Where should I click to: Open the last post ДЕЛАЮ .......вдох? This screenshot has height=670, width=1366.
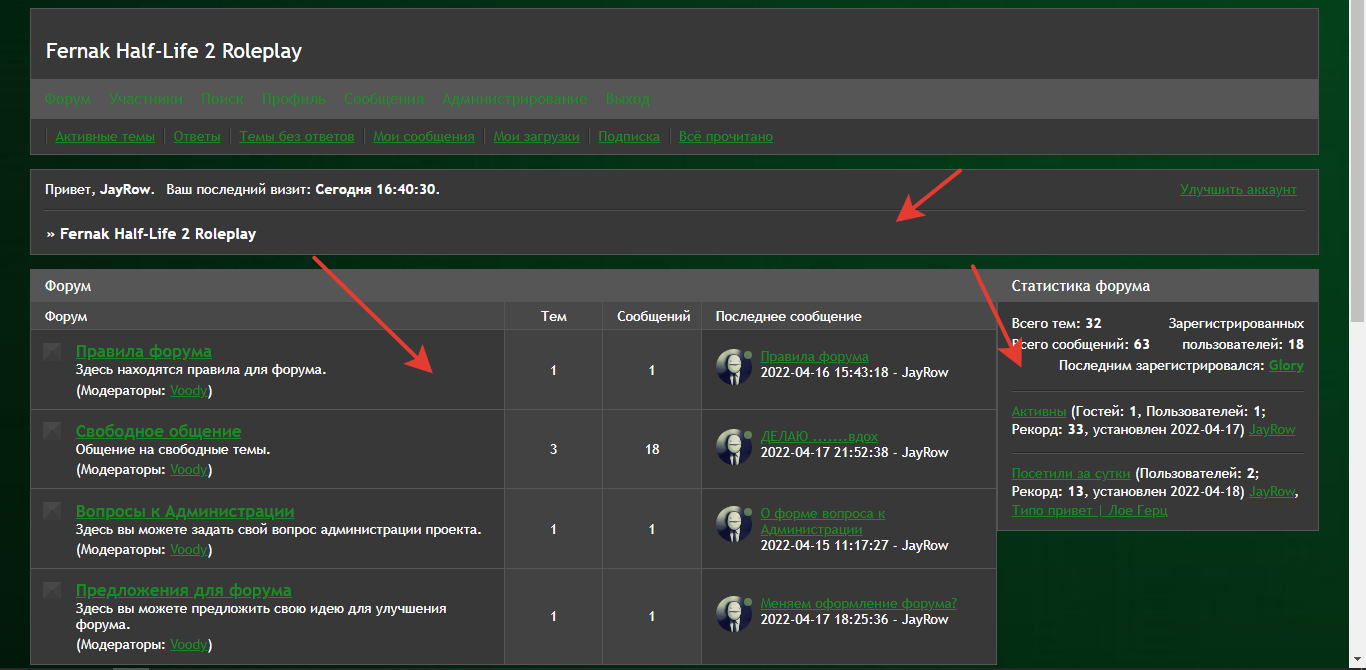[x=820, y=436]
